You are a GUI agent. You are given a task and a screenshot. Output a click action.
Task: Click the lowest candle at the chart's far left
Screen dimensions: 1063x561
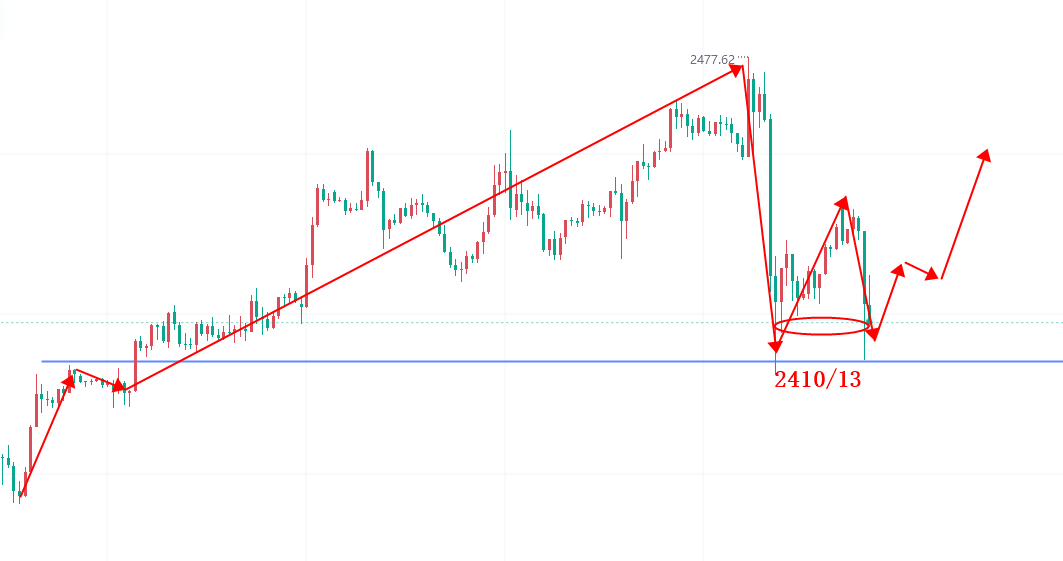[x=17, y=492]
